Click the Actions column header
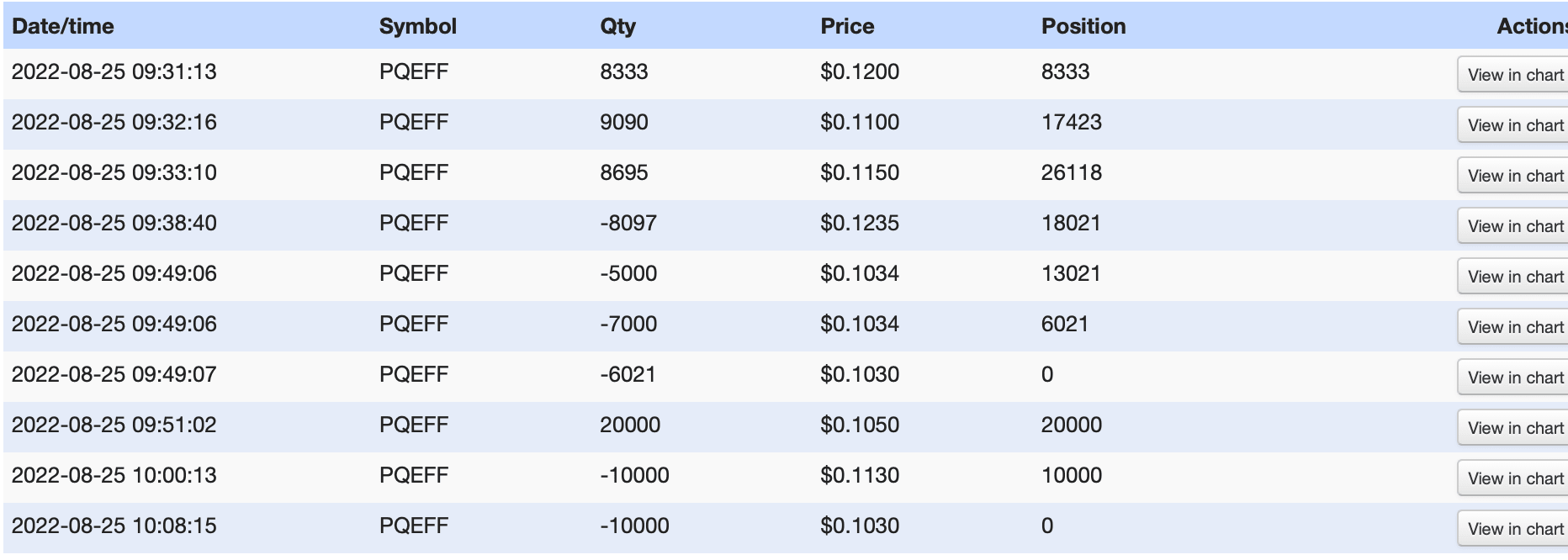 tap(1531, 26)
